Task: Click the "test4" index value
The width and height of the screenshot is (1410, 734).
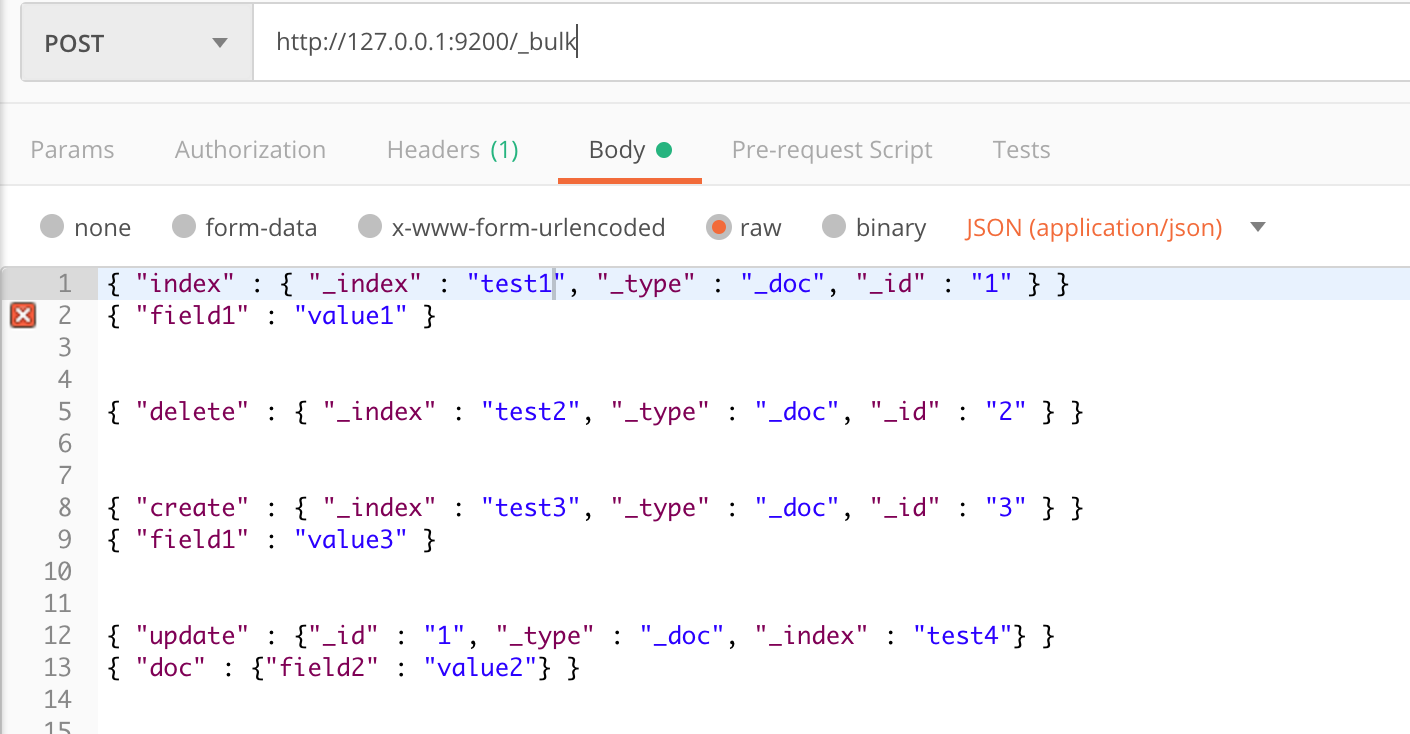Action: tap(963, 636)
